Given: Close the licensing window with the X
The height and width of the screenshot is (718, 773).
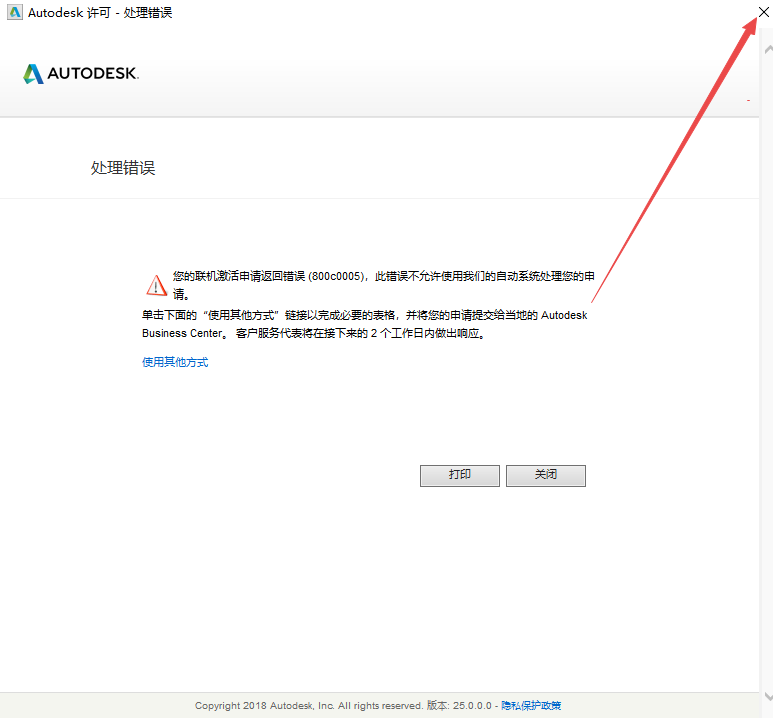Looking at the screenshot, I should point(763,12).
